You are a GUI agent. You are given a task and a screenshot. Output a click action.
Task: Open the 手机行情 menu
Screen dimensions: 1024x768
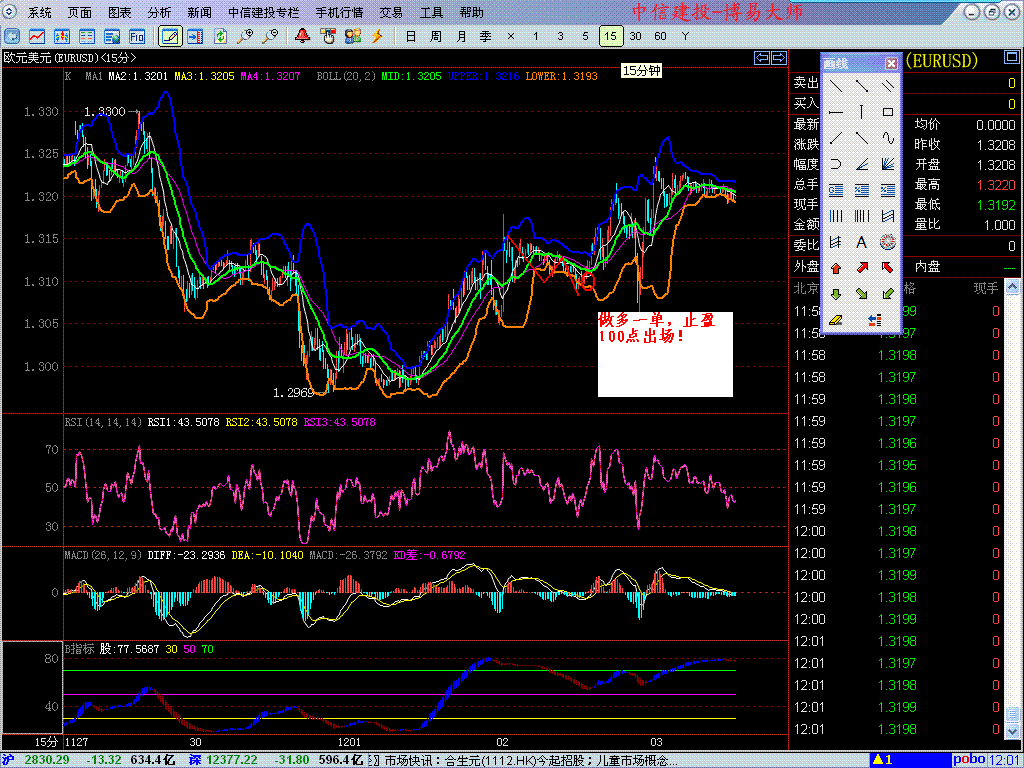(x=340, y=12)
